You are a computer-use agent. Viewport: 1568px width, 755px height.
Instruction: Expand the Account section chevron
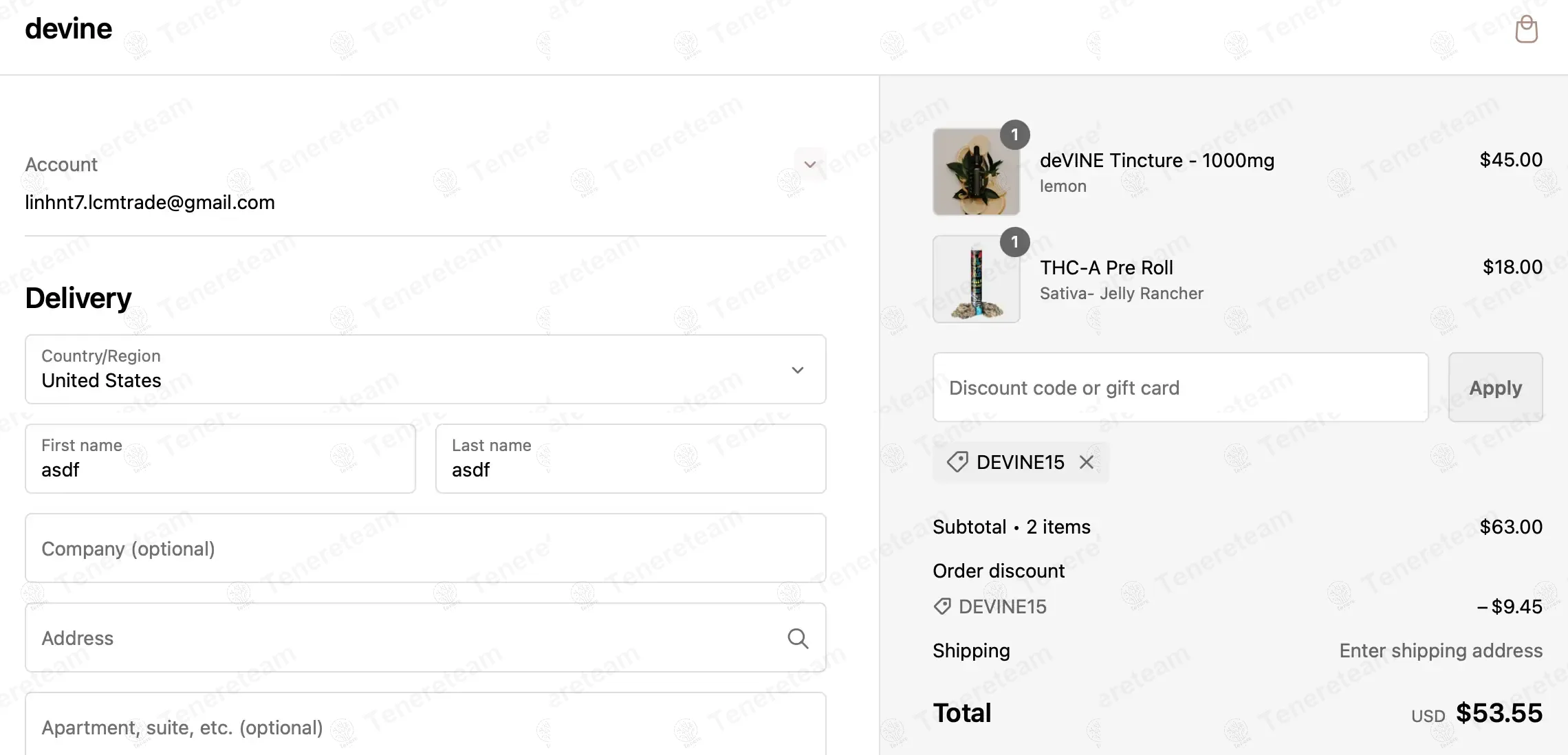pyautogui.click(x=810, y=164)
